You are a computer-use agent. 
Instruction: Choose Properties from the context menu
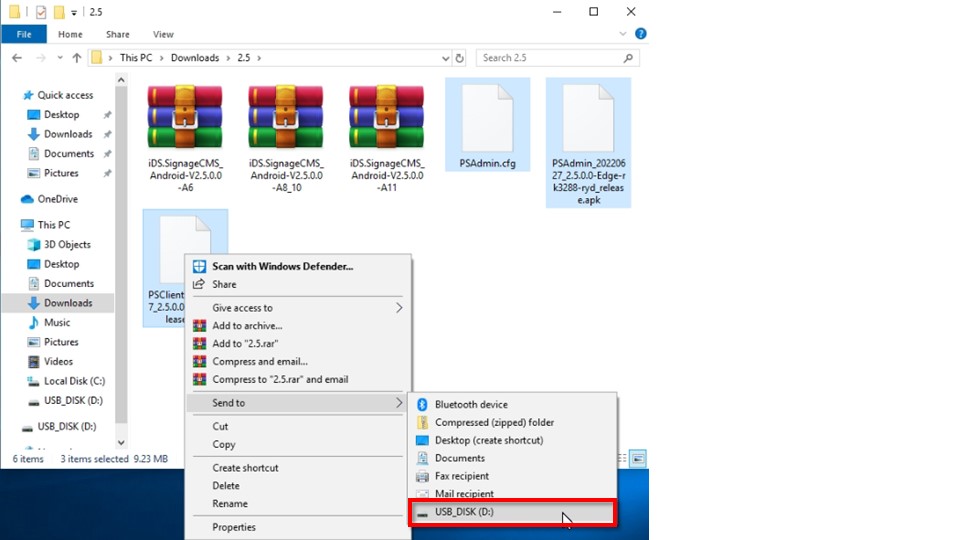(x=234, y=527)
